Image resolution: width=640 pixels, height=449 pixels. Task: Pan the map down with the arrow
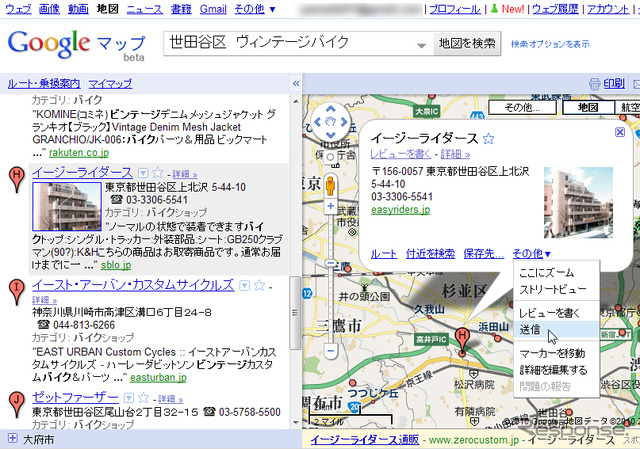(x=331, y=135)
